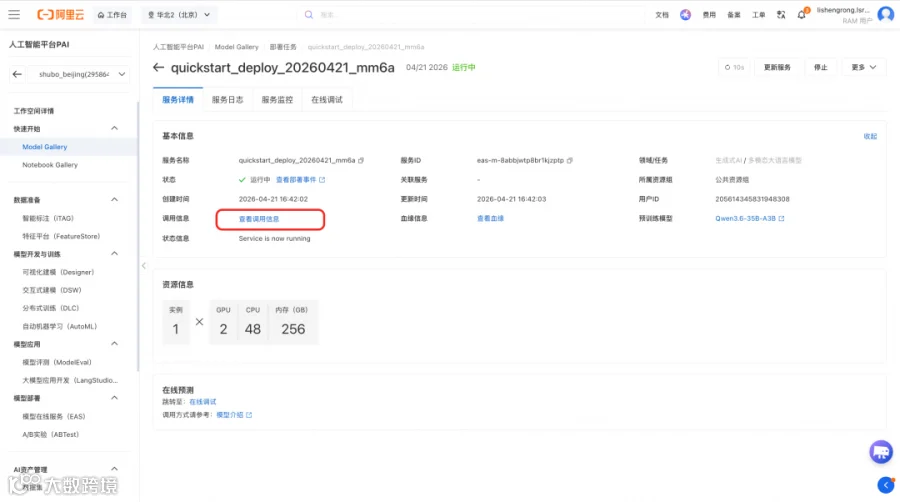Open the shubo_beijing workspace selector
Screen dimensions: 900x502
click(79, 74)
